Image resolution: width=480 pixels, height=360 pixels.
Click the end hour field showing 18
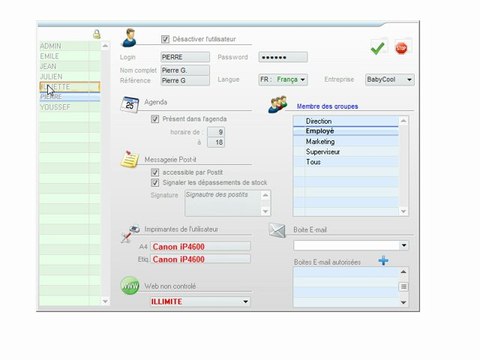tap(216, 142)
